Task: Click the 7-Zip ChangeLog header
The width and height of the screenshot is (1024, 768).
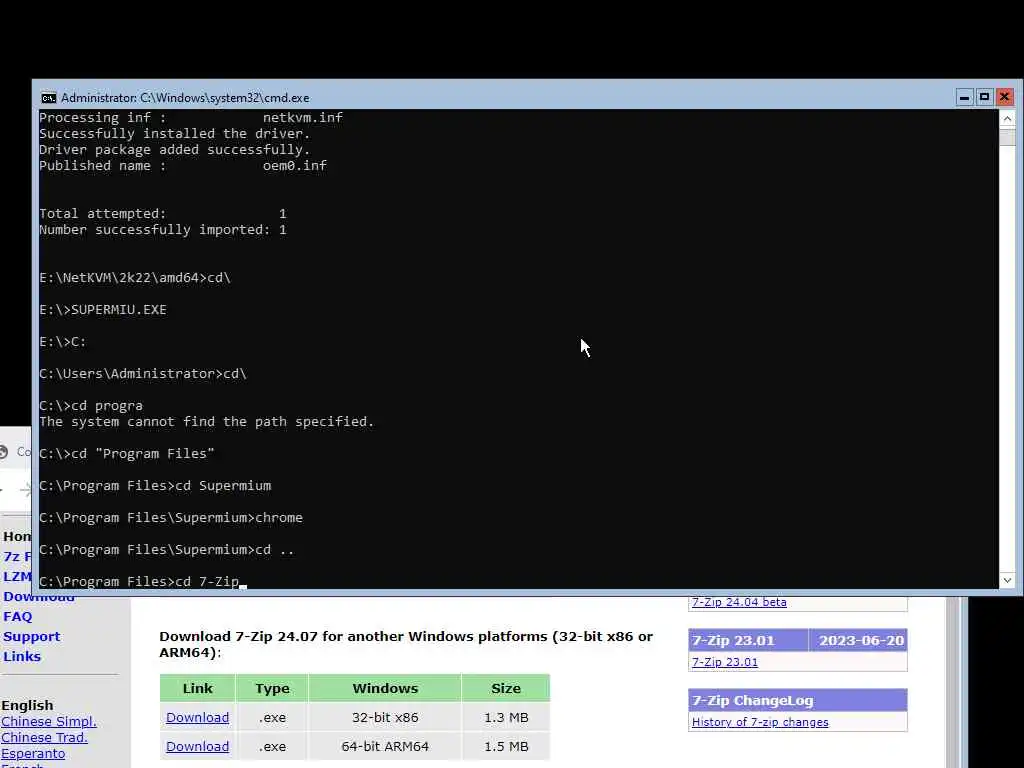Action: tap(797, 701)
